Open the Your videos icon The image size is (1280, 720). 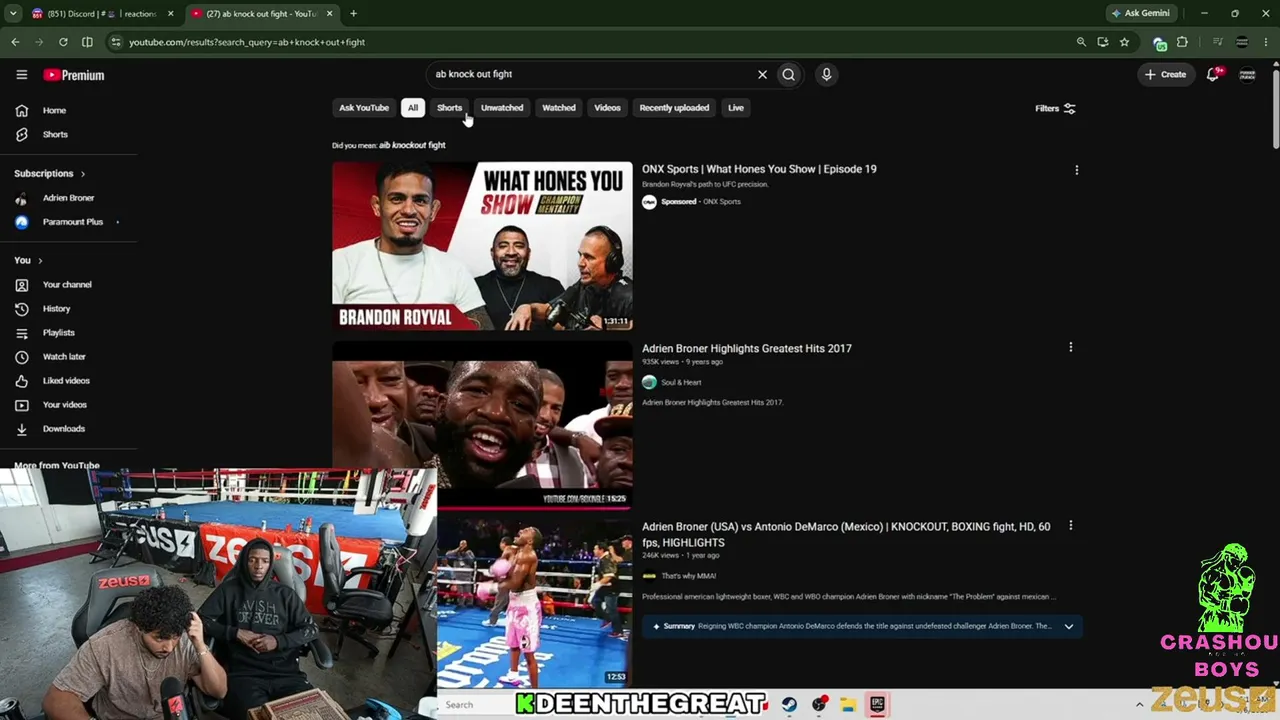click(x=22, y=405)
